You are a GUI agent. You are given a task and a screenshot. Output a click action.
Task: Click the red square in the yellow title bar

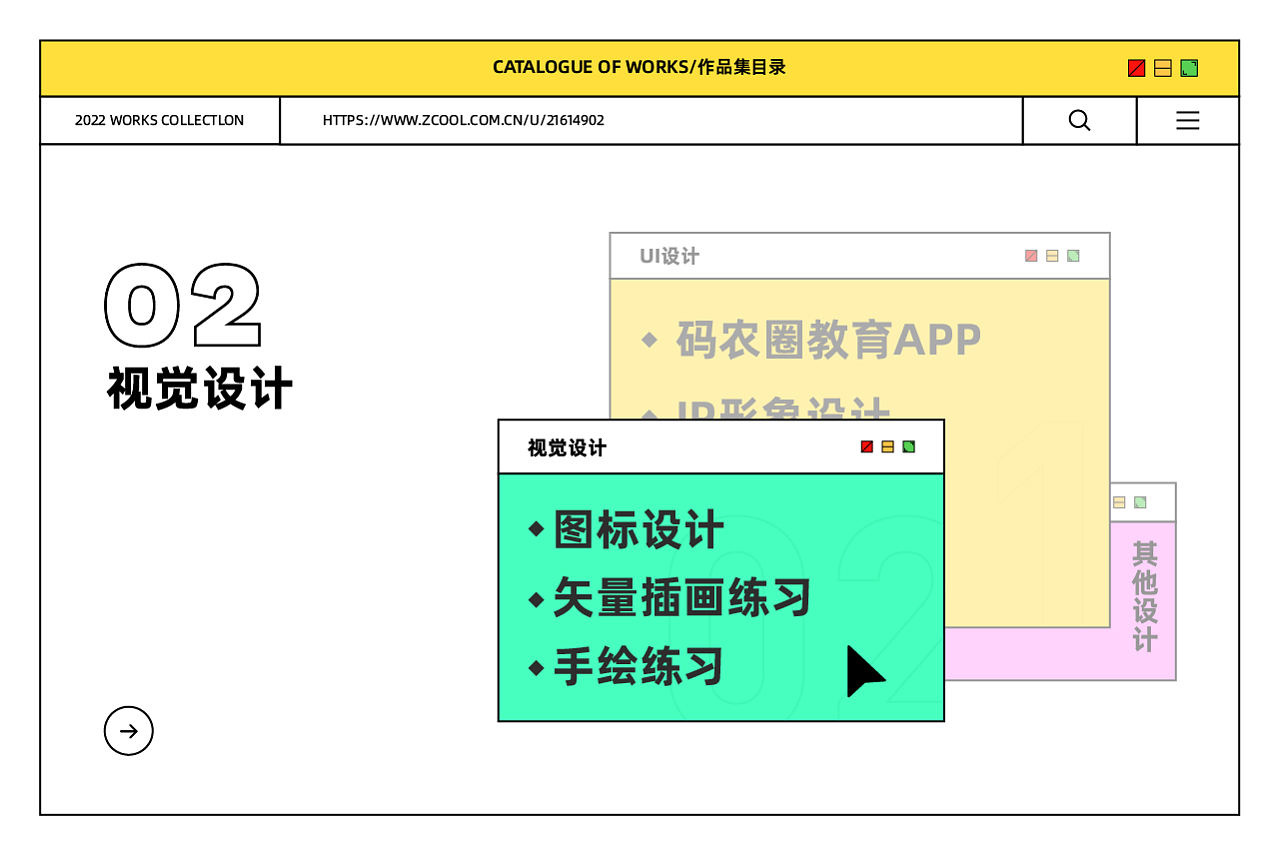coord(1136,68)
